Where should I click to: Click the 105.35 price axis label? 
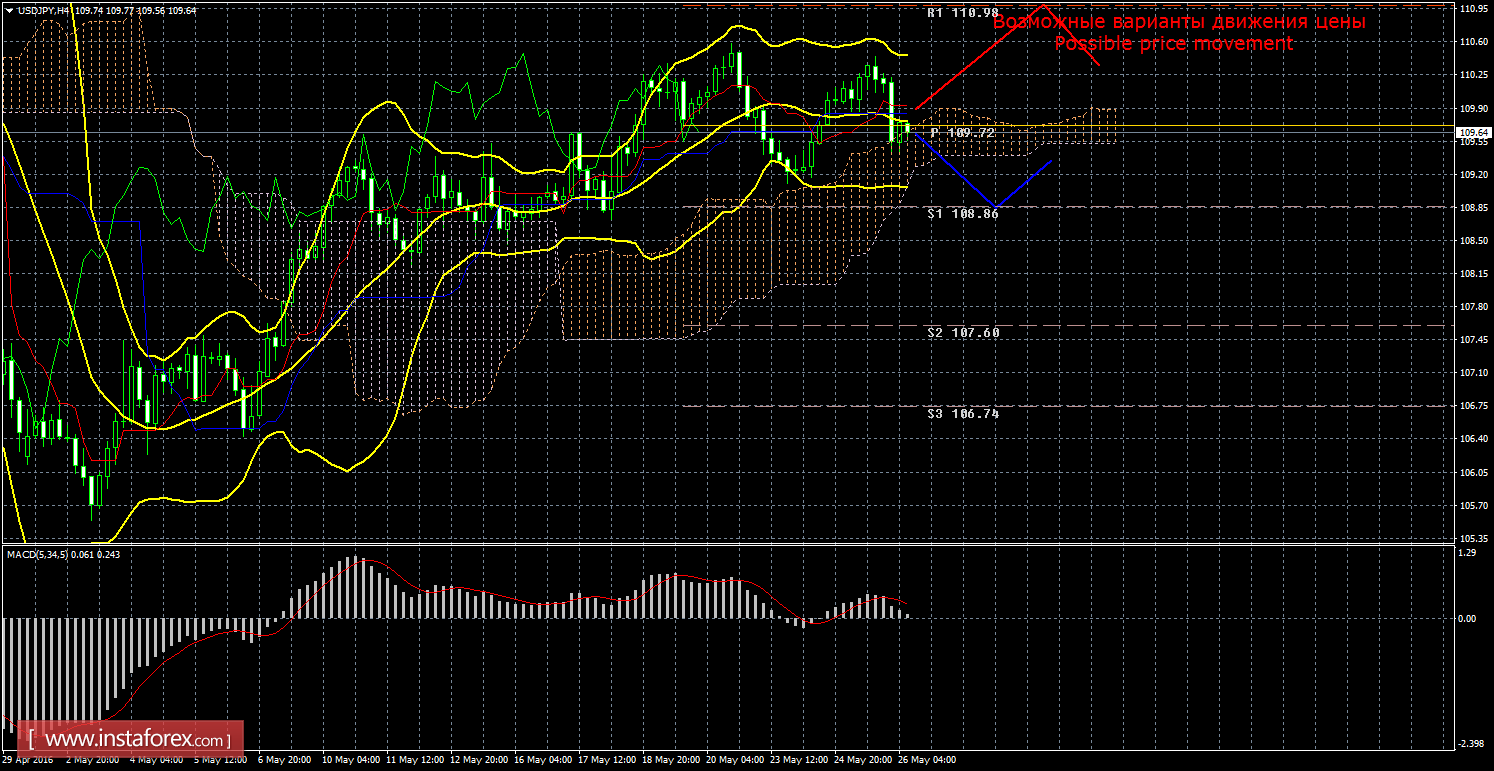[x=1472, y=537]
